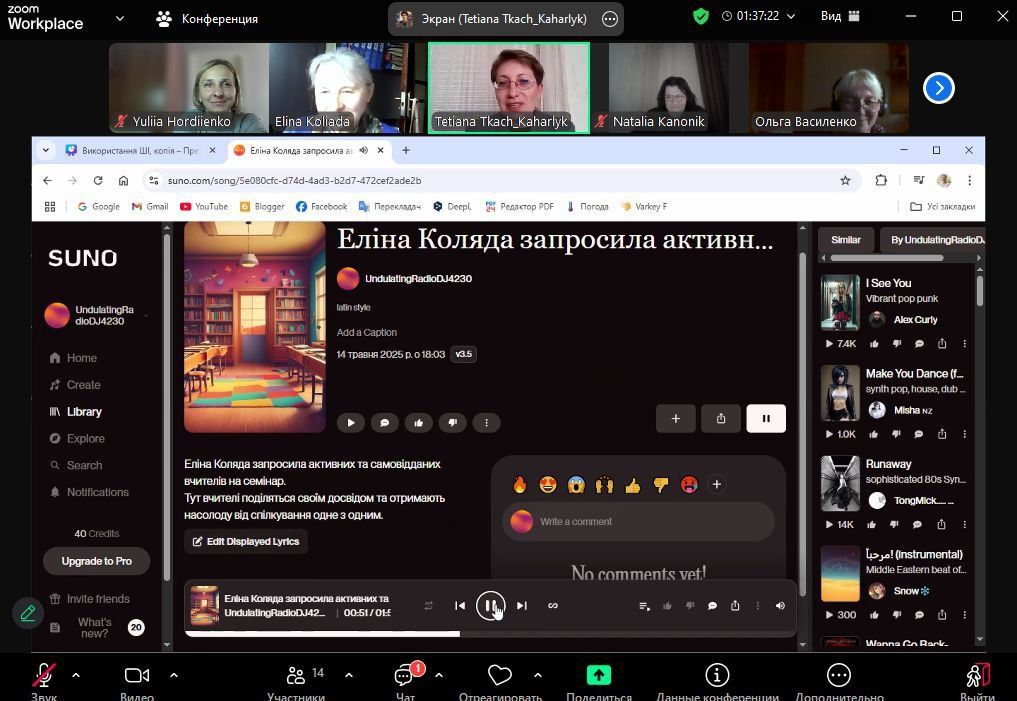
Task: Expand the meeting timer 01:37:22 dropdown
Action: [791, 16]
